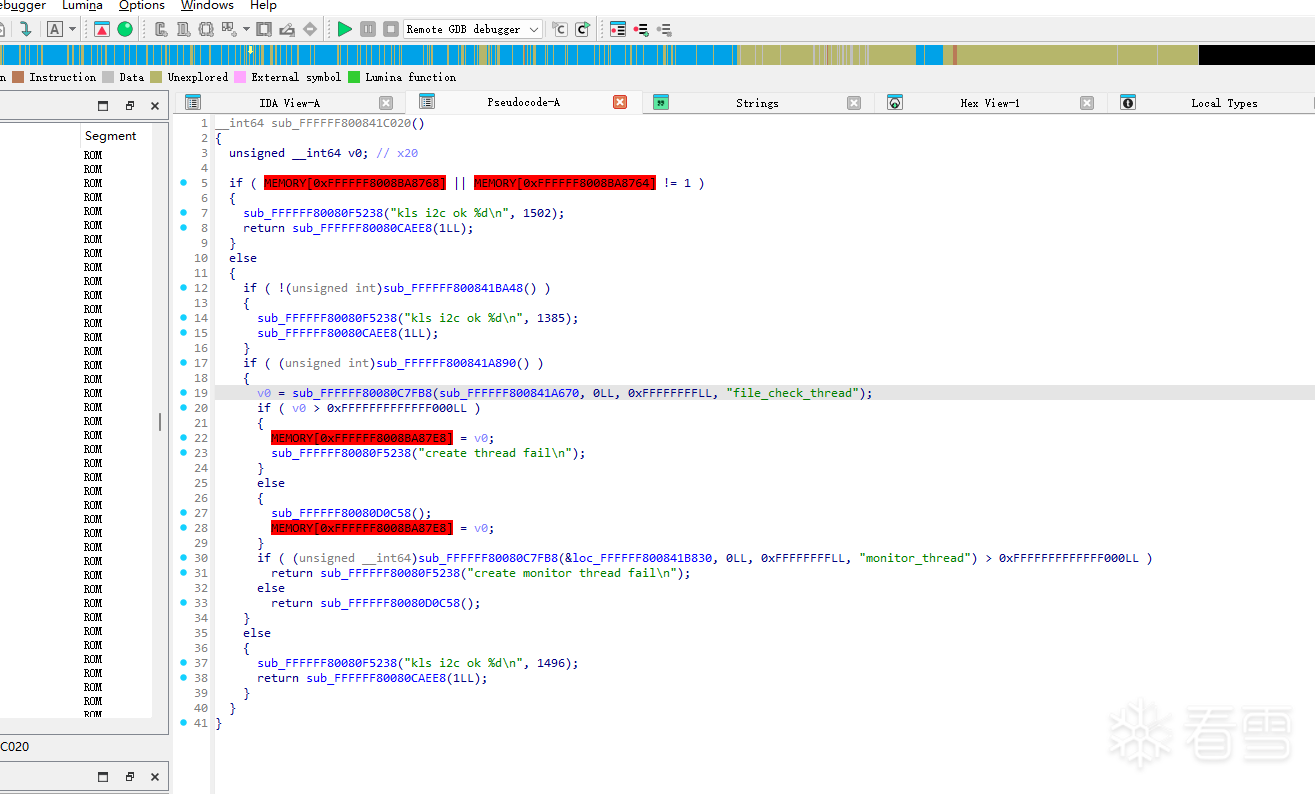Image resolution: width=1315 pixels, height=794 pixels.
Task: Click the green Start process play button
Action: (345, 29)
